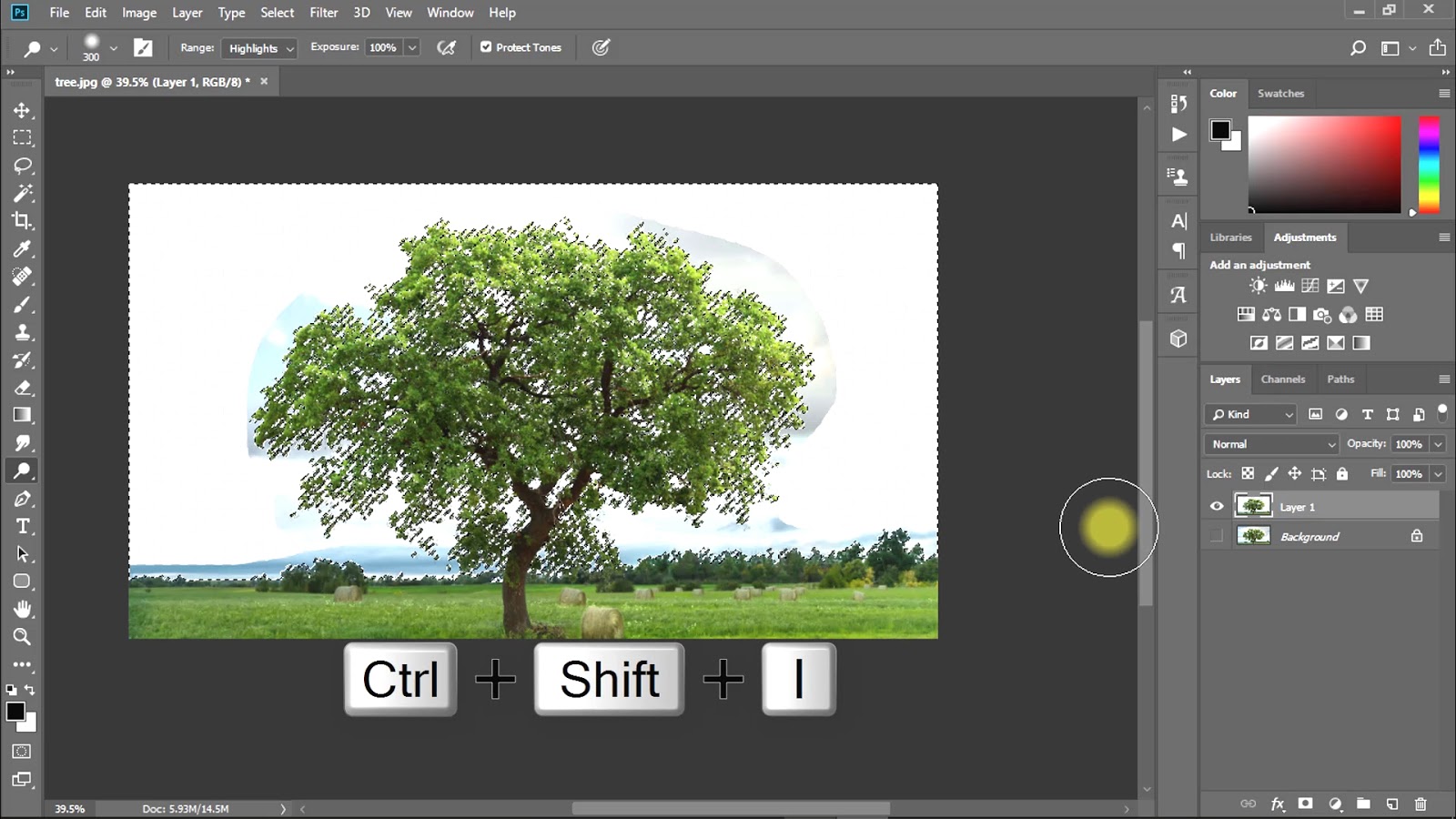Screen dimensions: 1456x819
Task: Add a Levels adjustment
Action: (1284, 285)
